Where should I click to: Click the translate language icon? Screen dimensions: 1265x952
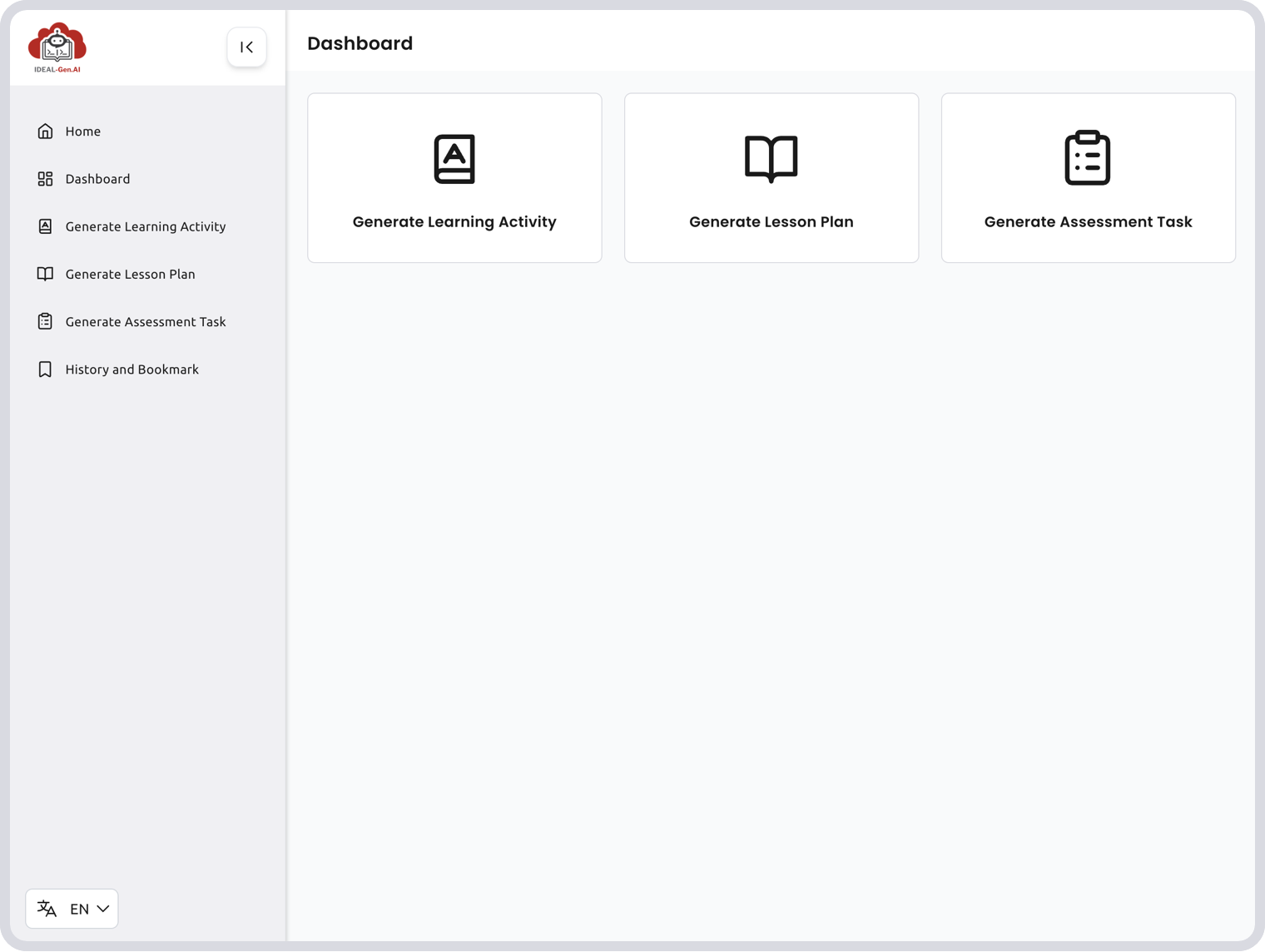[47, 909]
